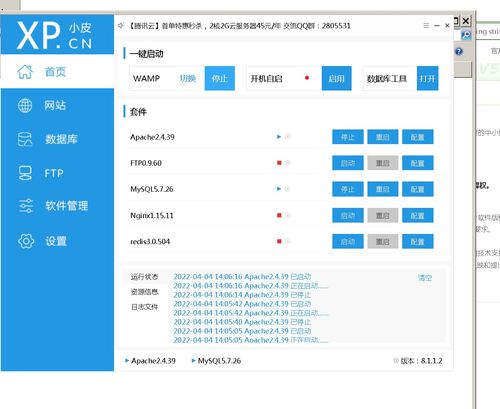
Task: Open redis3.0.504 配置 configuration
Action: tap(418, 241)
